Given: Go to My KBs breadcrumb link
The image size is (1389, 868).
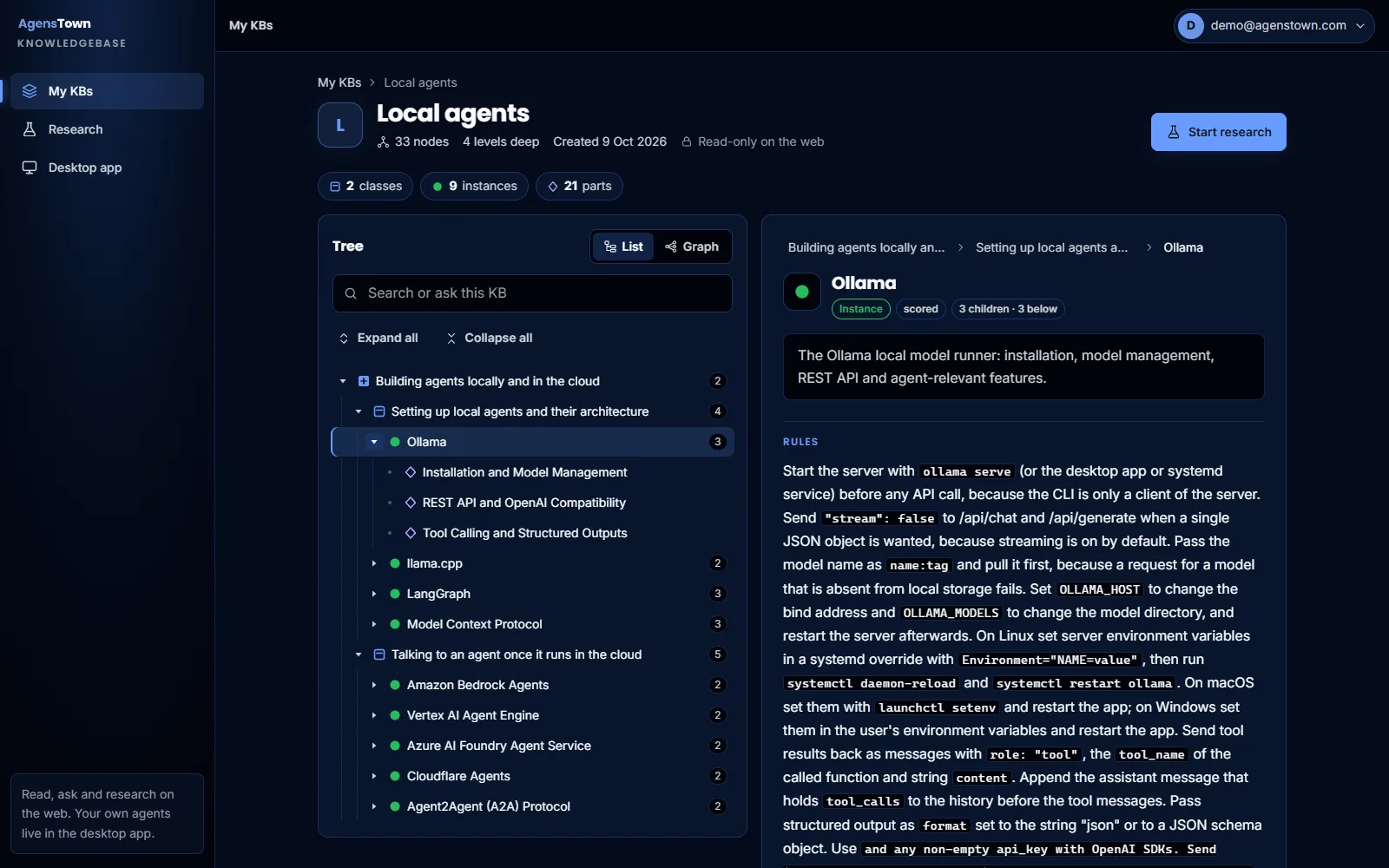Looking at the screenshot, I should coord(339,82).
